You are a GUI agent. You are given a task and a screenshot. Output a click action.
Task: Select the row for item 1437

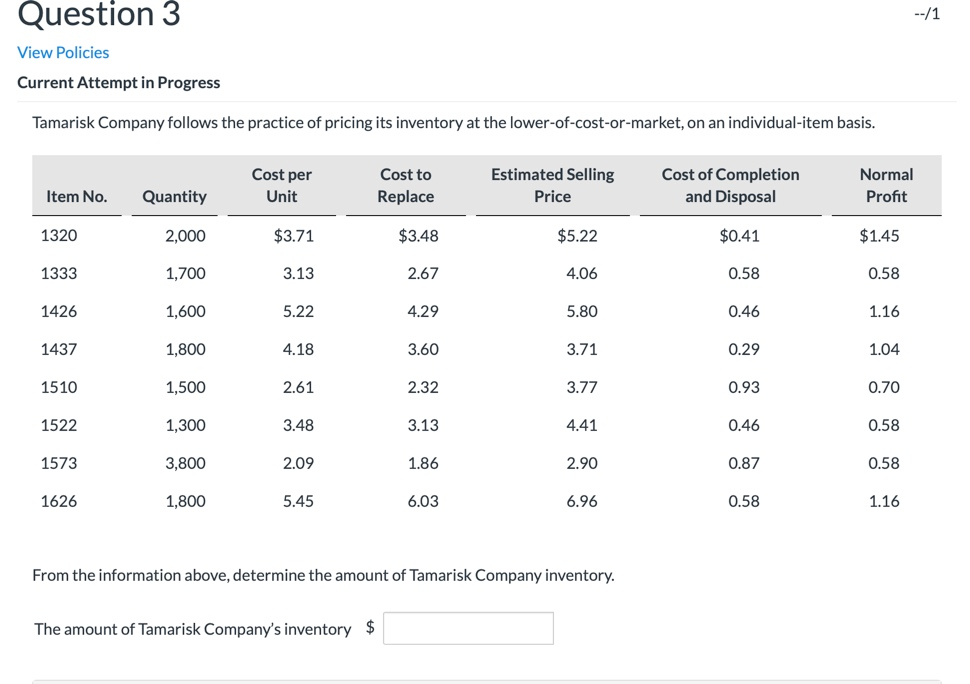coord(58,349)
